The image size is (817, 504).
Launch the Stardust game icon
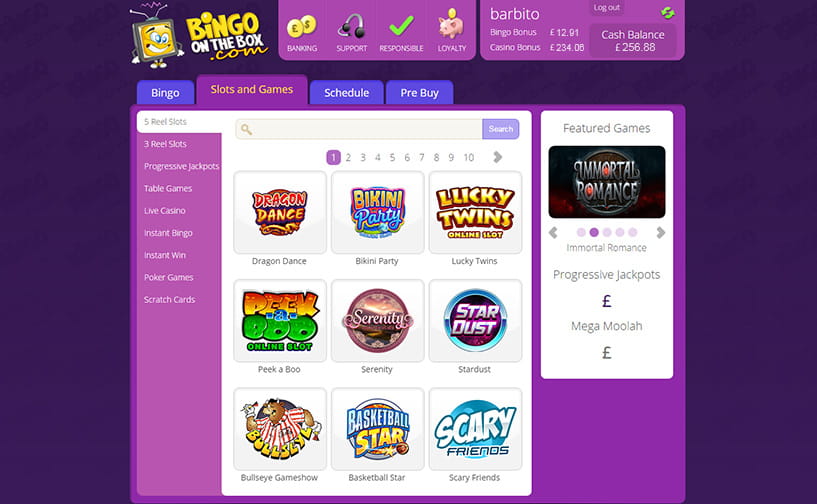[x=475, y=321]
